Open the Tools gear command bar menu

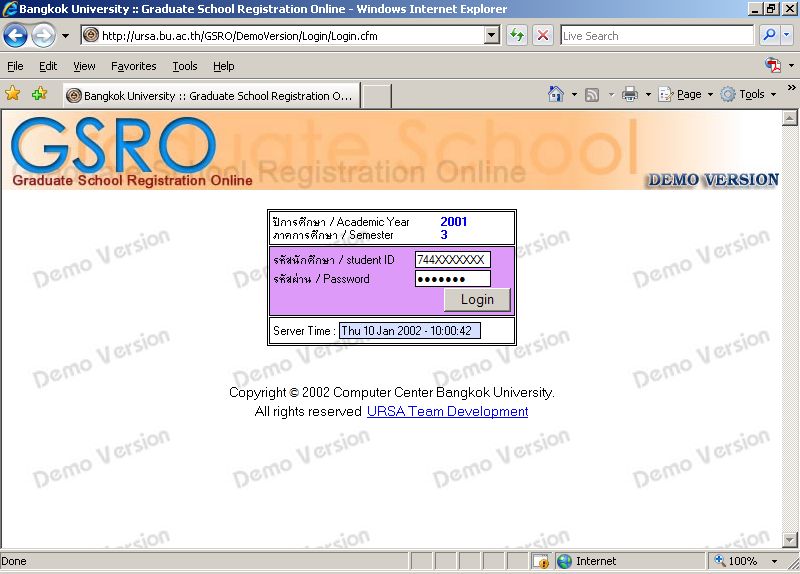pyautogui.click(x=748, y=94)
